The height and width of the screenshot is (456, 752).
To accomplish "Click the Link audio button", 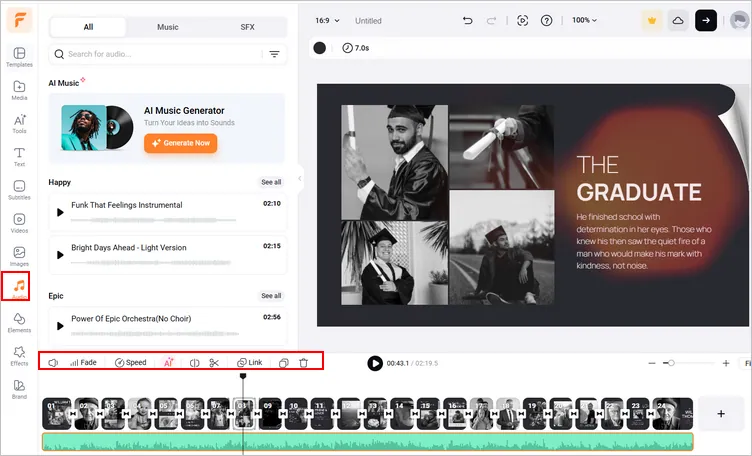I will click(x=250, y=362).
